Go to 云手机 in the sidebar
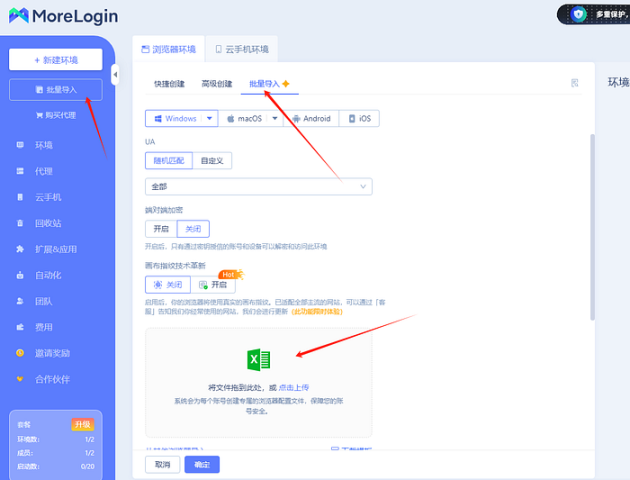The height and width of the screenshot is (480, 630). click(47, 197)
